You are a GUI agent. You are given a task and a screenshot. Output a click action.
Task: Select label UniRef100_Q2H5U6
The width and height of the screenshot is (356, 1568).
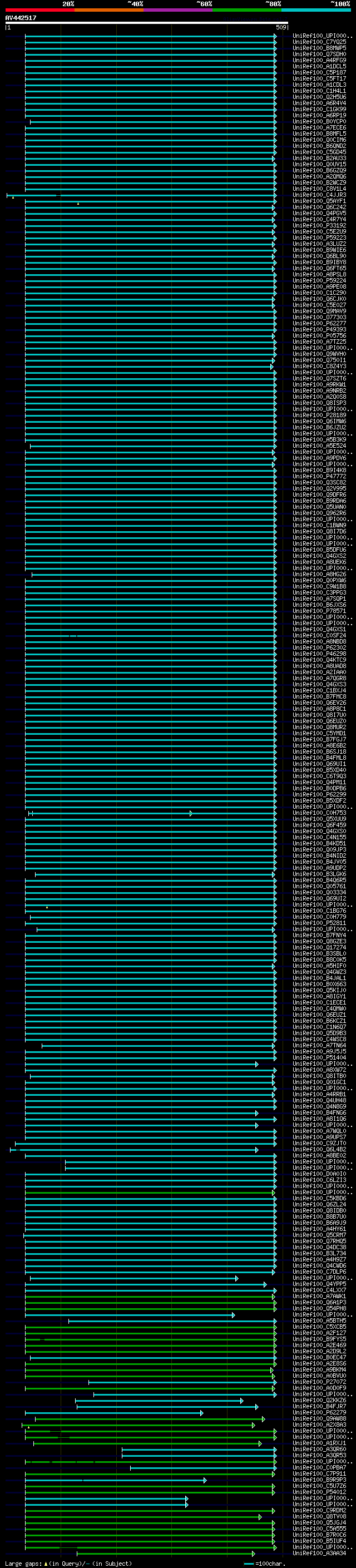point(319,97)
